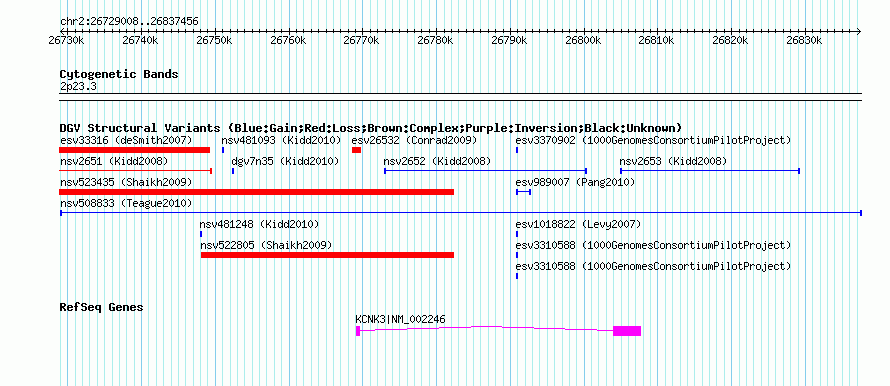Open esv1018822 (Levy2007) label

tap(578, 224)
